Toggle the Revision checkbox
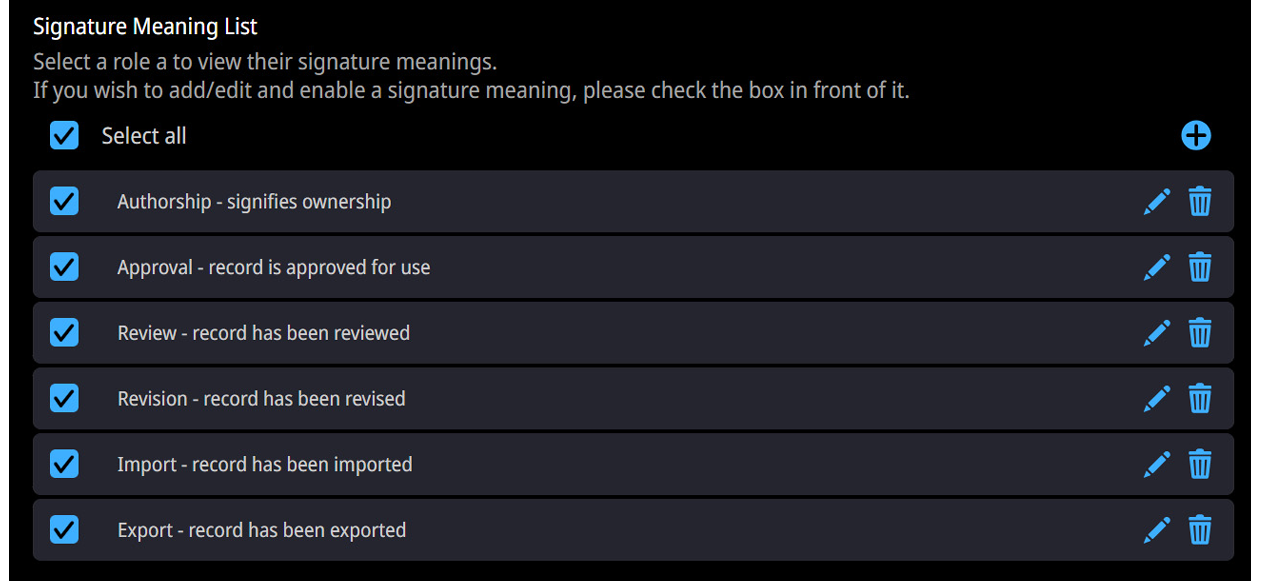This screenshot has height=588, width=1261. tap(64, 399)
